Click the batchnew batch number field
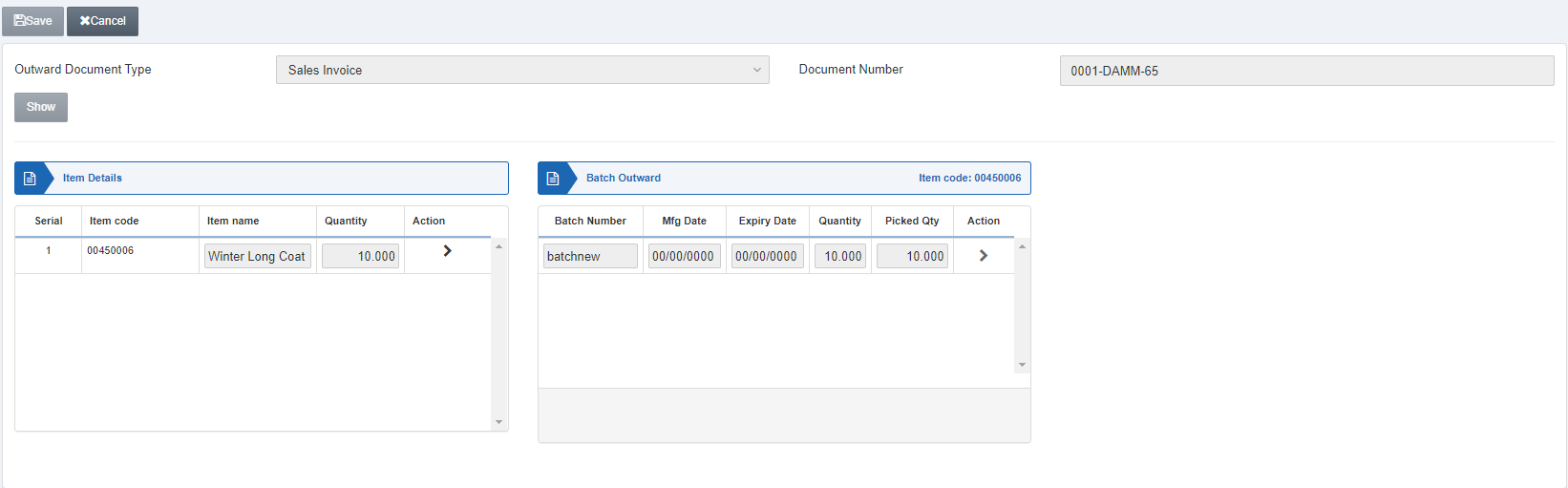The height and width of the screenshot is (488, 1568). pyautogui.click(x=590, y=256)
